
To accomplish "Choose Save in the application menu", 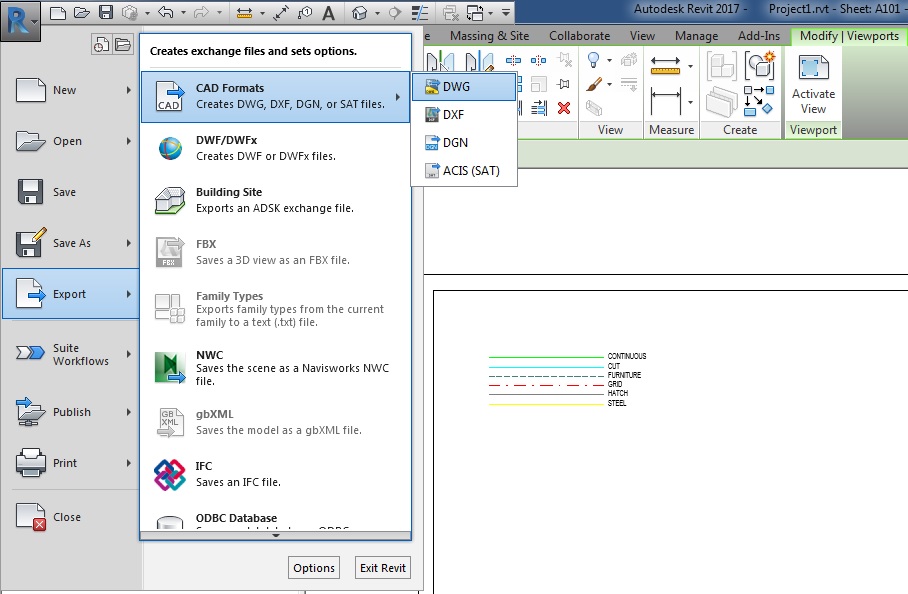I will (x=71, y=192).
